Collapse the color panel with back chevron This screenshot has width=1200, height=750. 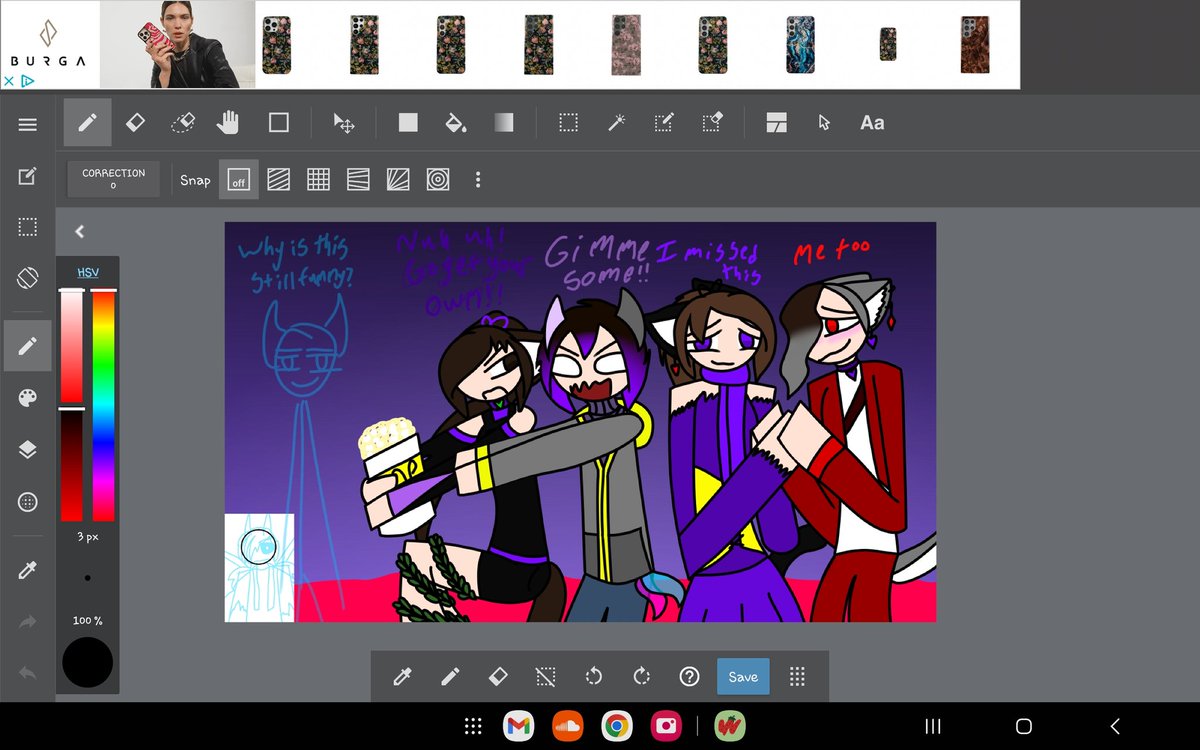click(x=80, y=231)
